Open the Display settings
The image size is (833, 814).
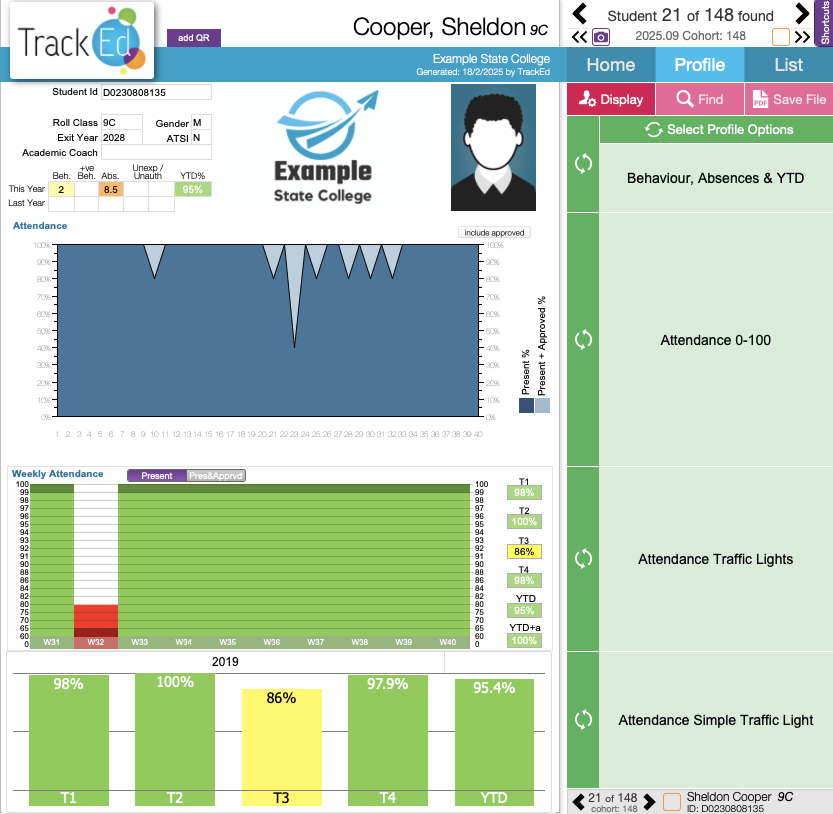click(x=611, y=99)
